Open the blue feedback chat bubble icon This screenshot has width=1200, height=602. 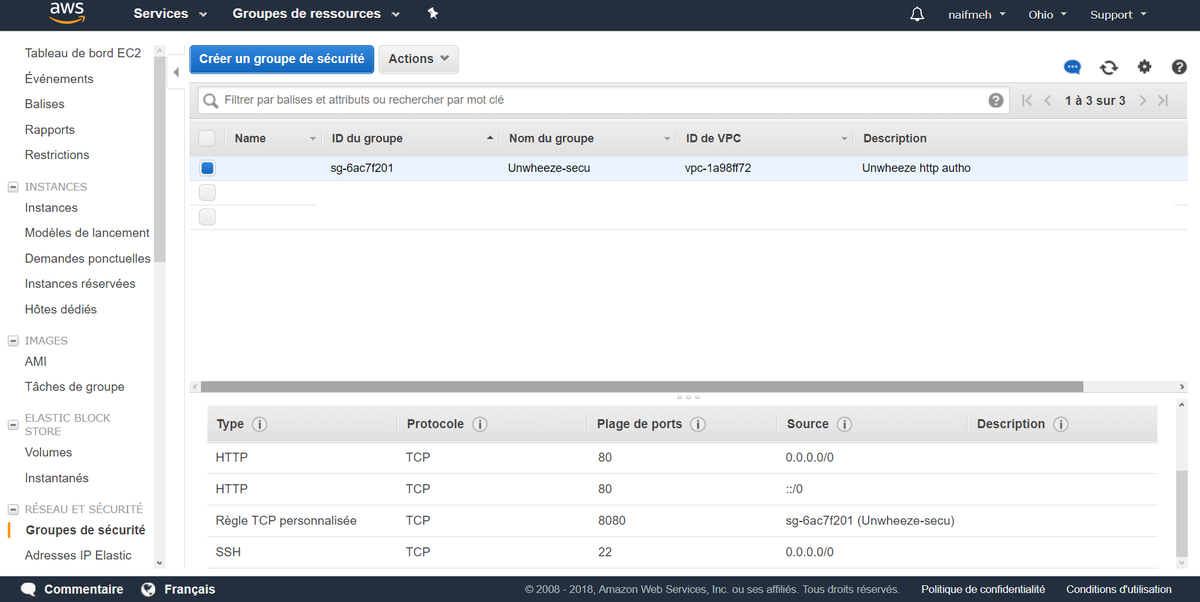click(x=1072, y=67)
